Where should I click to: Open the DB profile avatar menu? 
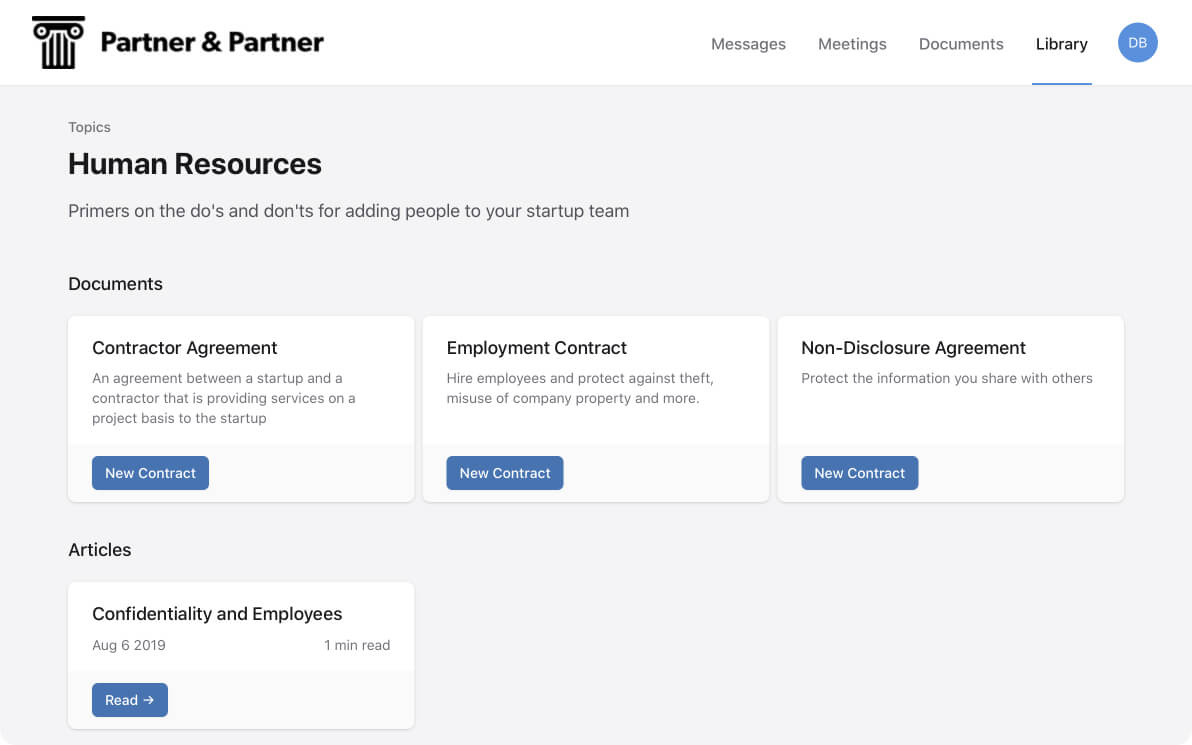point(1137,42)
